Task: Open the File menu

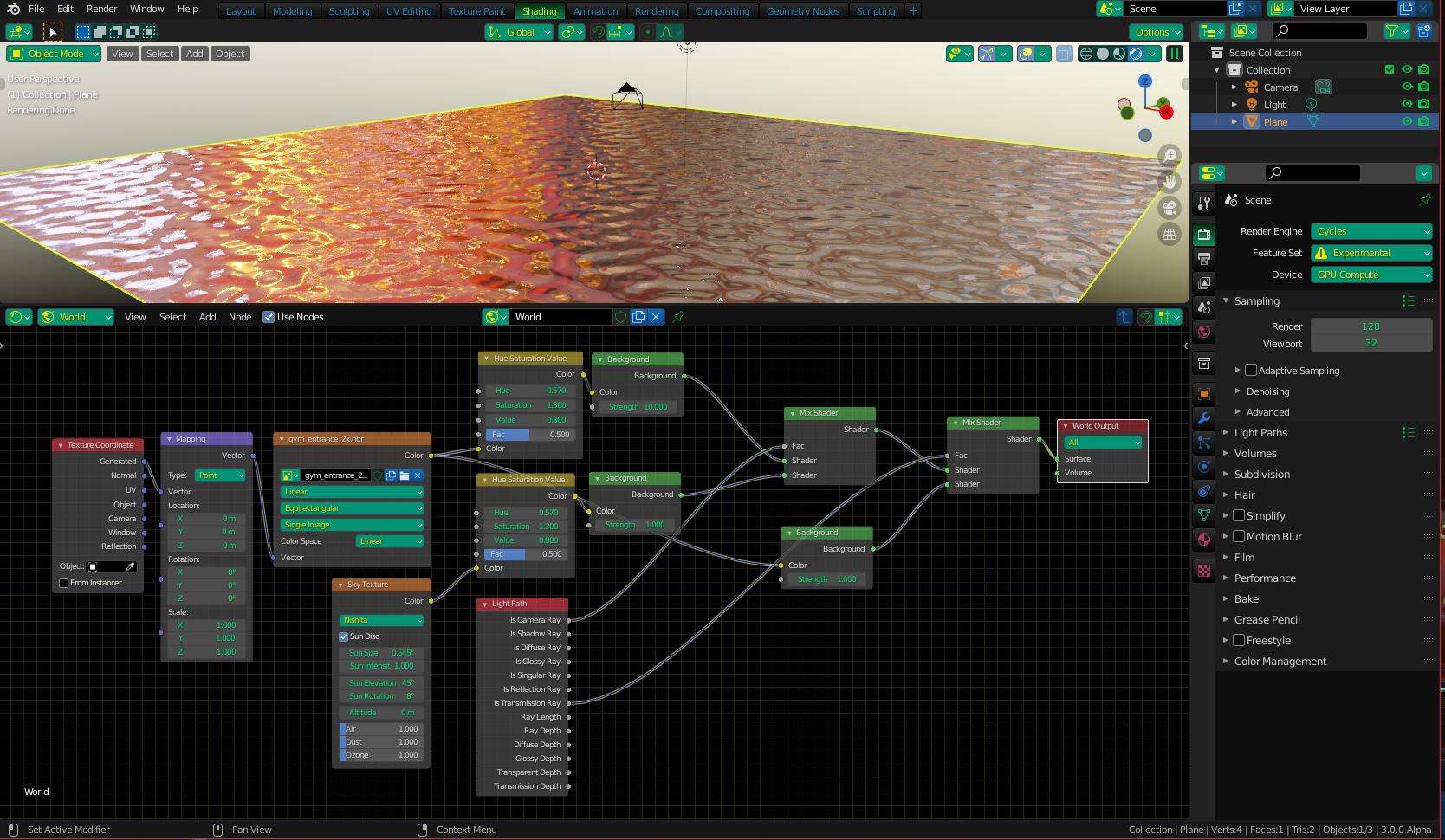Action: click(x=36, y=9)
